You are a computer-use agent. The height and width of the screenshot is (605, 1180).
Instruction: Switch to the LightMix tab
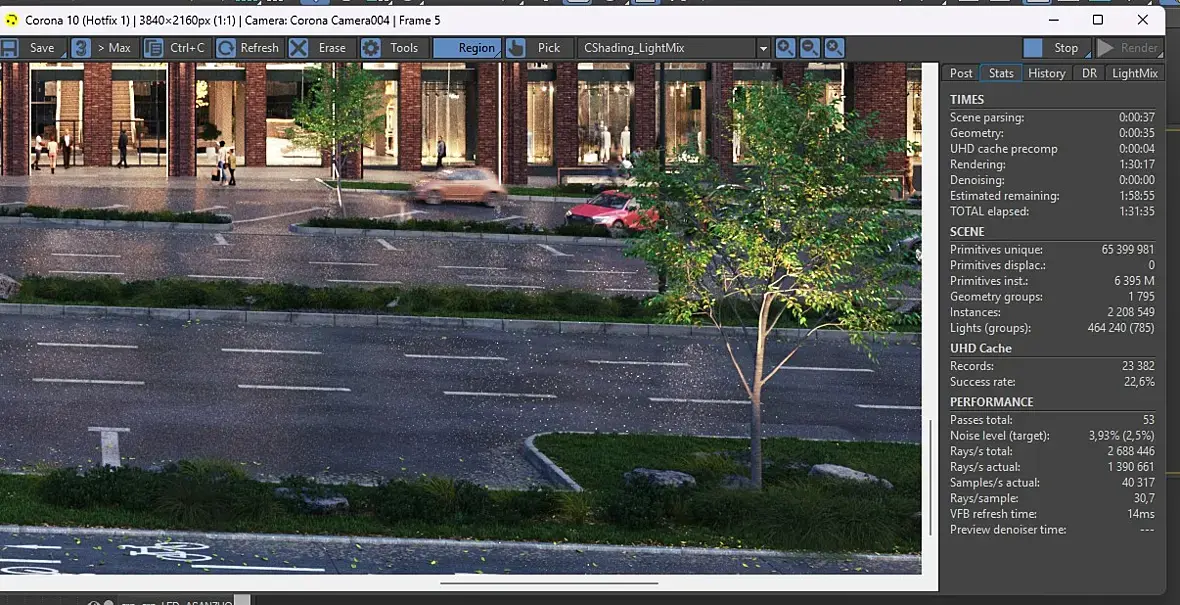[x=1135, y=73]
